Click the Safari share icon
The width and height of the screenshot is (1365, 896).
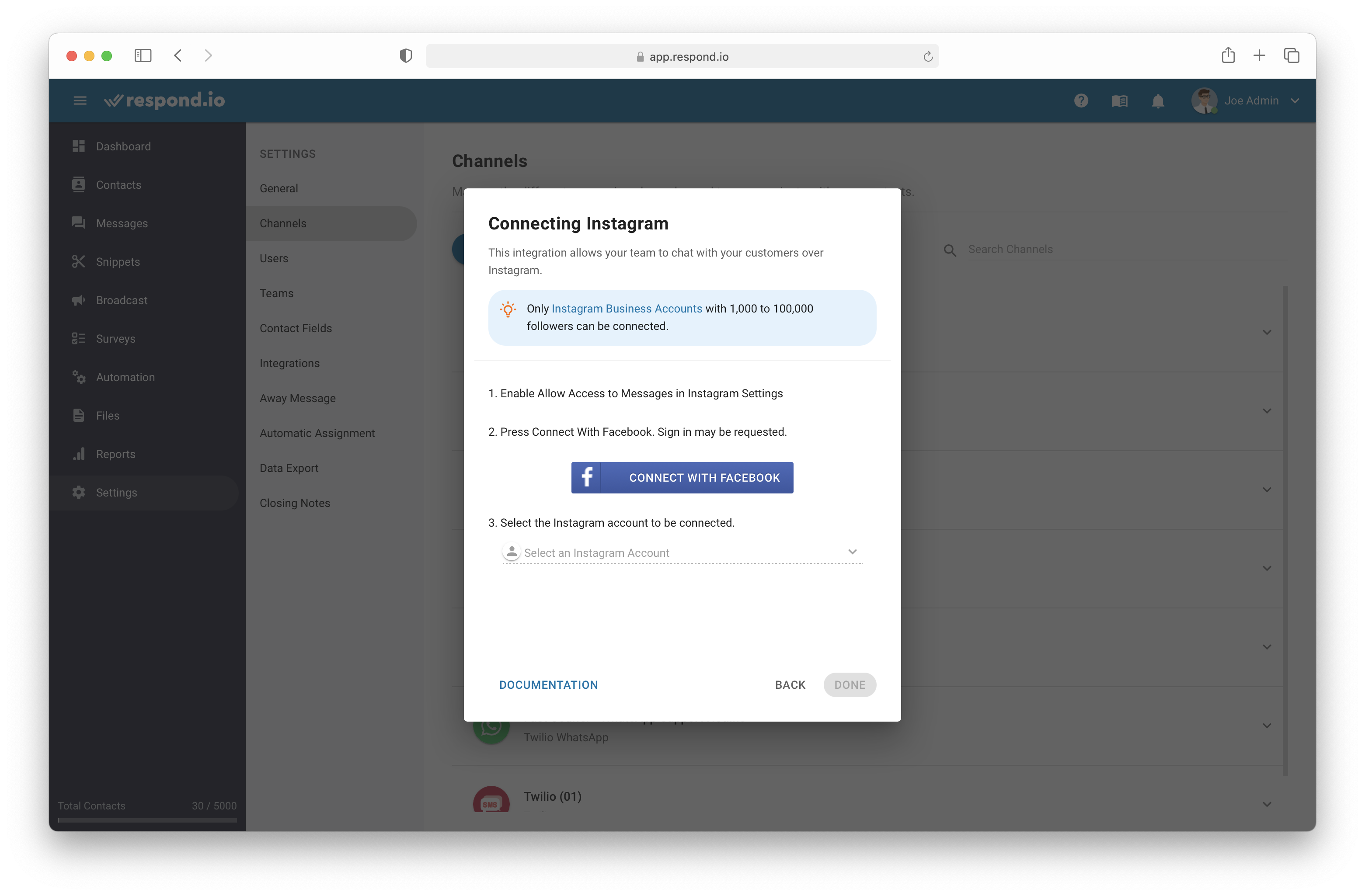click(1228, 55)
